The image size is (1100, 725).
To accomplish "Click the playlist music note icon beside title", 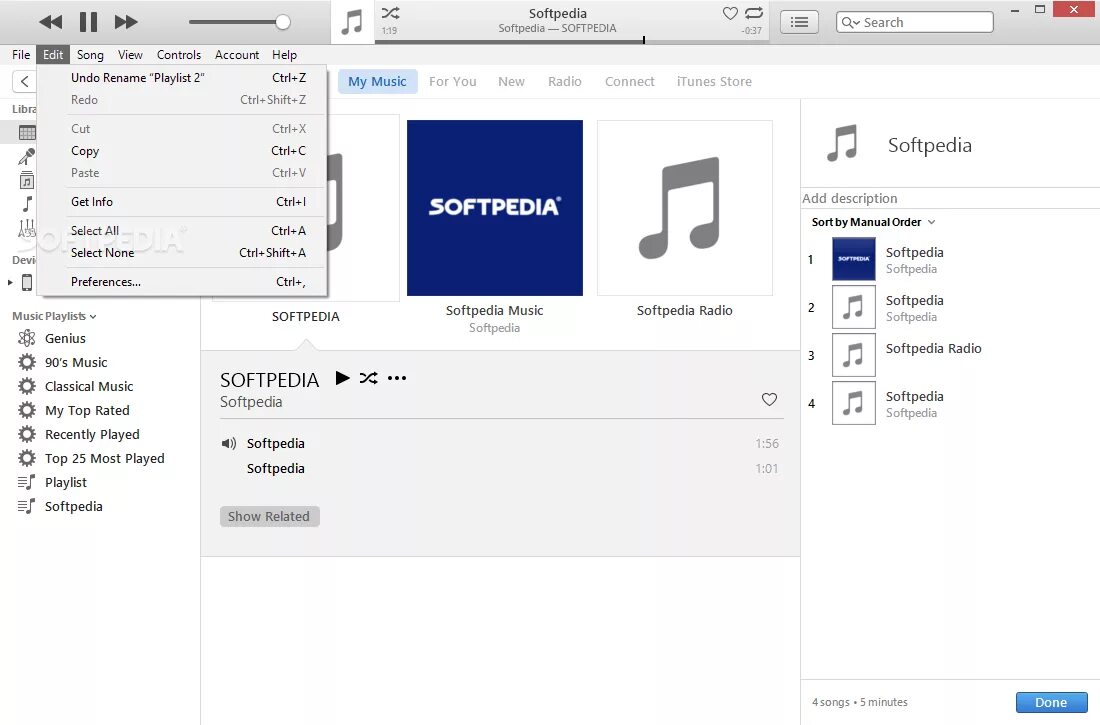I will 842,144.
